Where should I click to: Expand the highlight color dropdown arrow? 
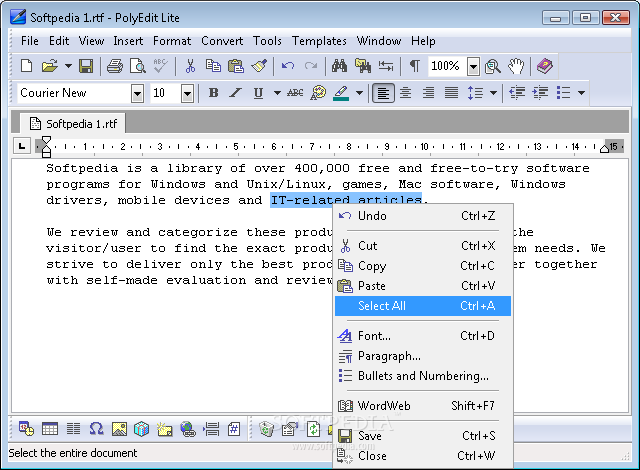point(359,93)
